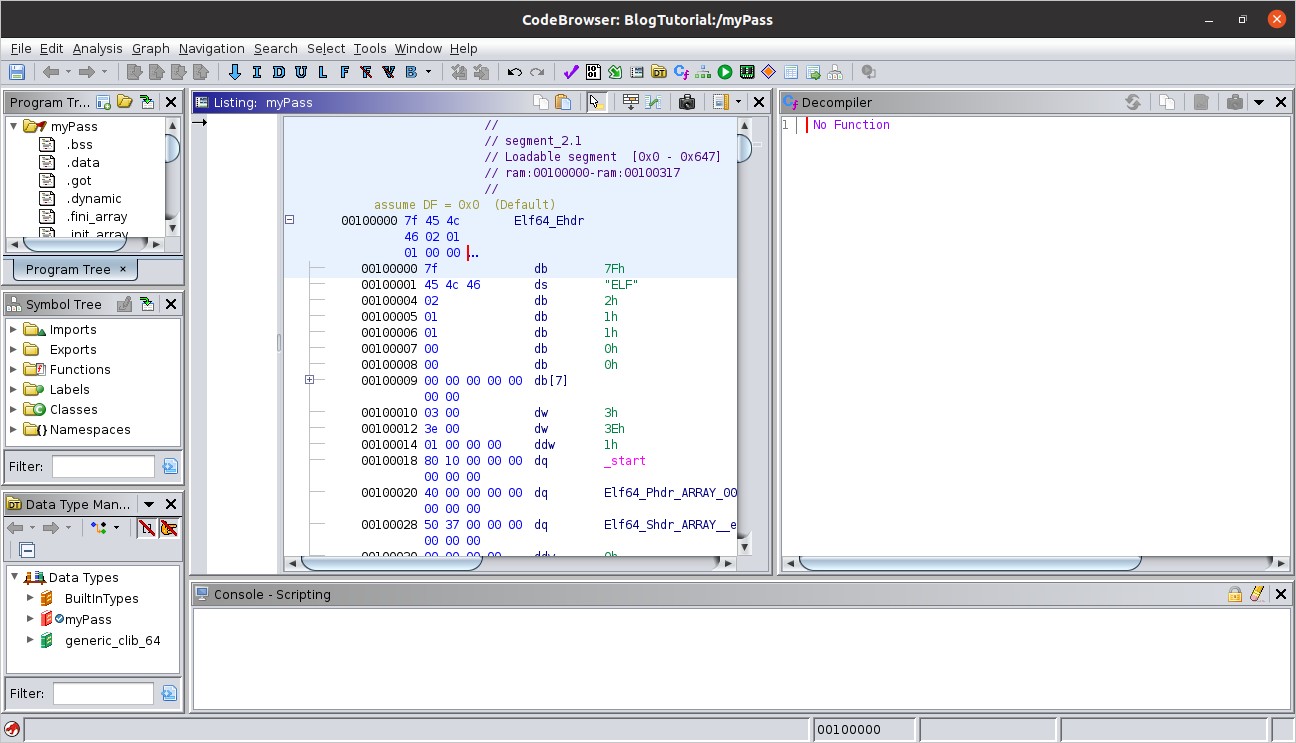This screenshot has height=743, width=1296.
Task: Open the Bytes viewer icon
Action: [x=593, y=72]
